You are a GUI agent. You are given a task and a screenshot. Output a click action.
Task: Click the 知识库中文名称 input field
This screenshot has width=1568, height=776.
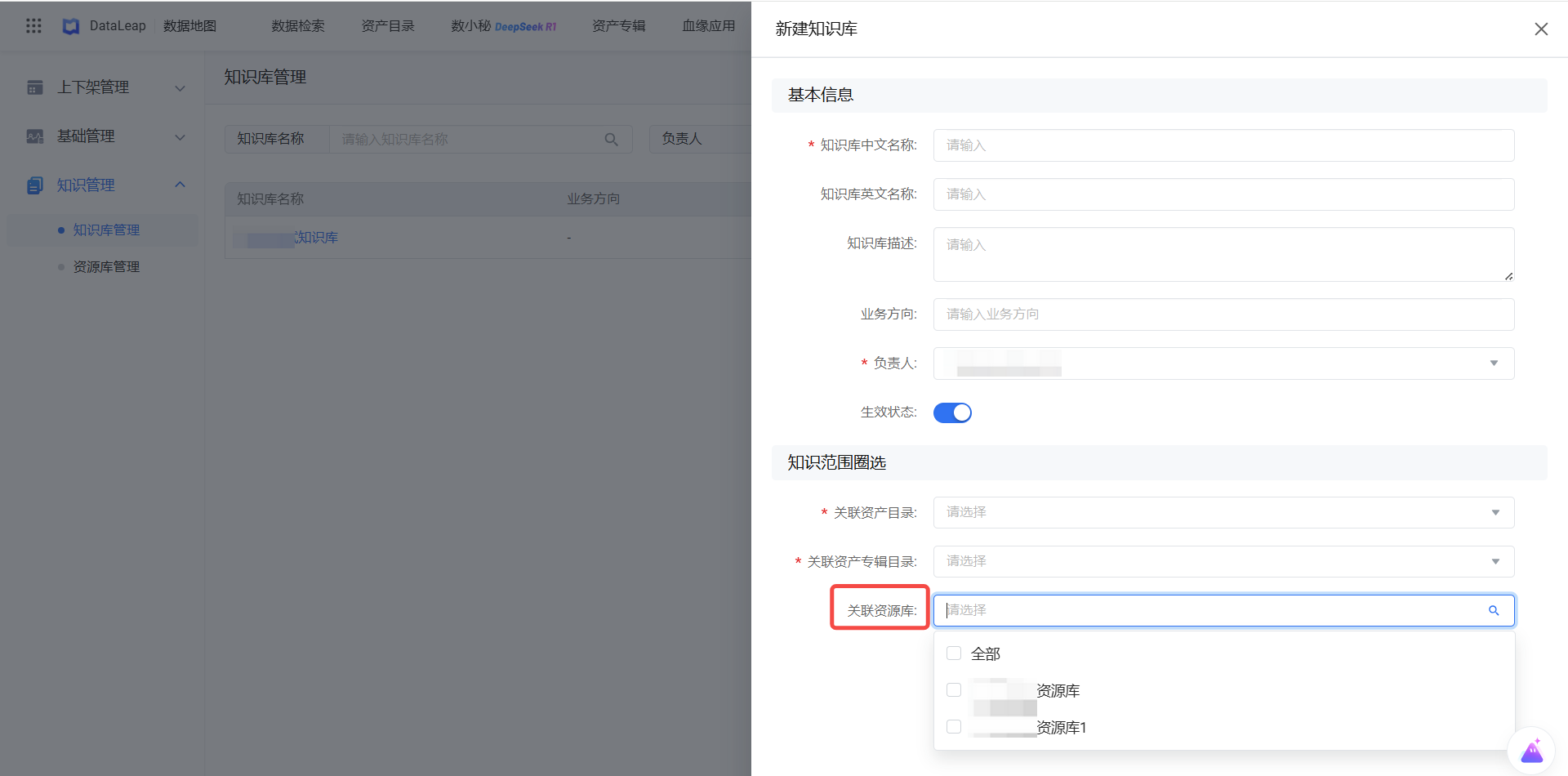point(1223,145)
